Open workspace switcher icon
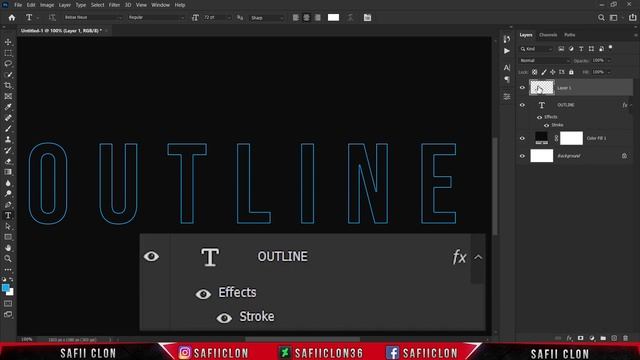The width and height of the screenshot is (640, 360). (x=613, y=18)
